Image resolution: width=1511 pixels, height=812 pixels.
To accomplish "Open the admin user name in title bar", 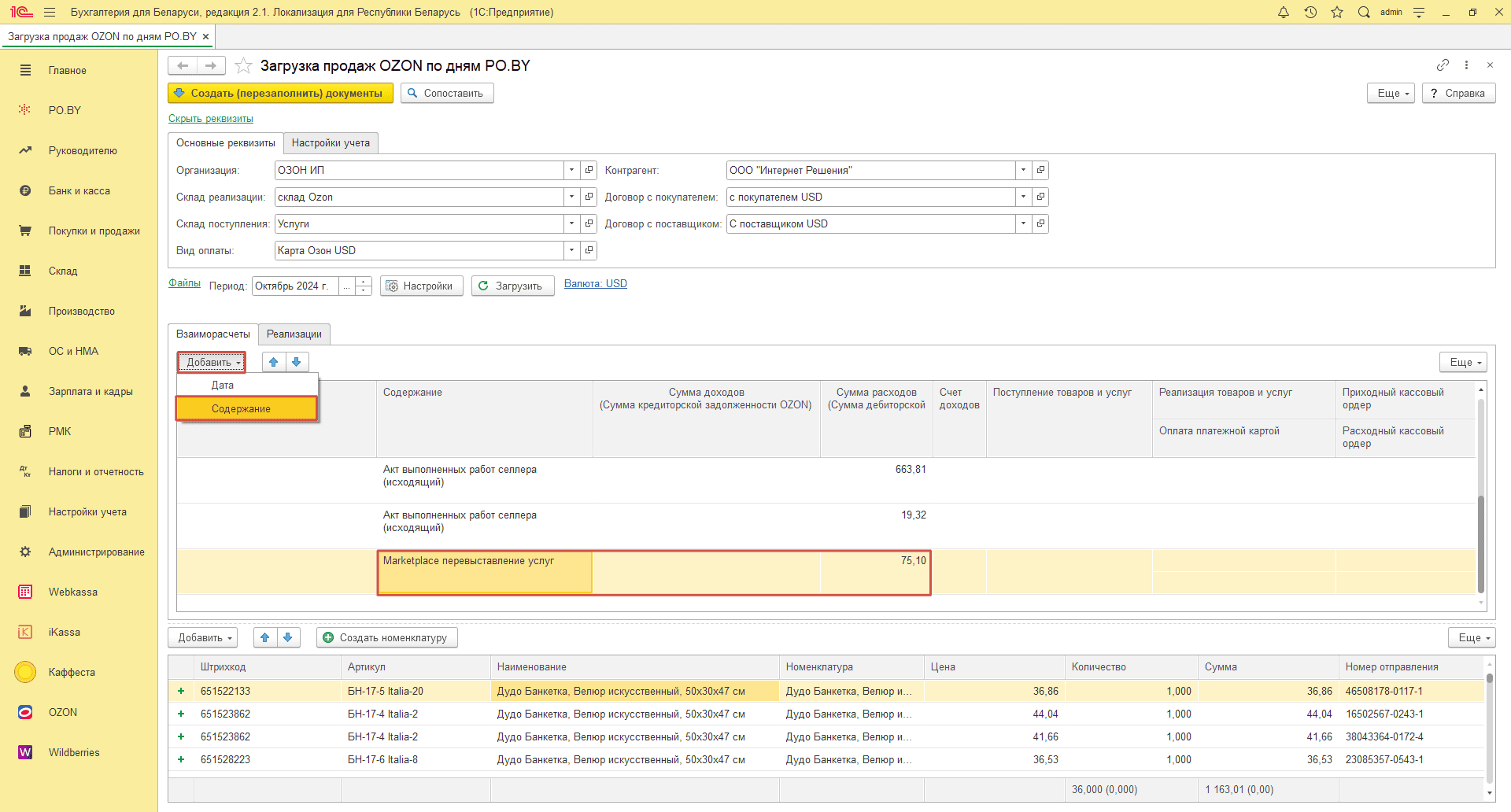I will tap(1391, 12).
